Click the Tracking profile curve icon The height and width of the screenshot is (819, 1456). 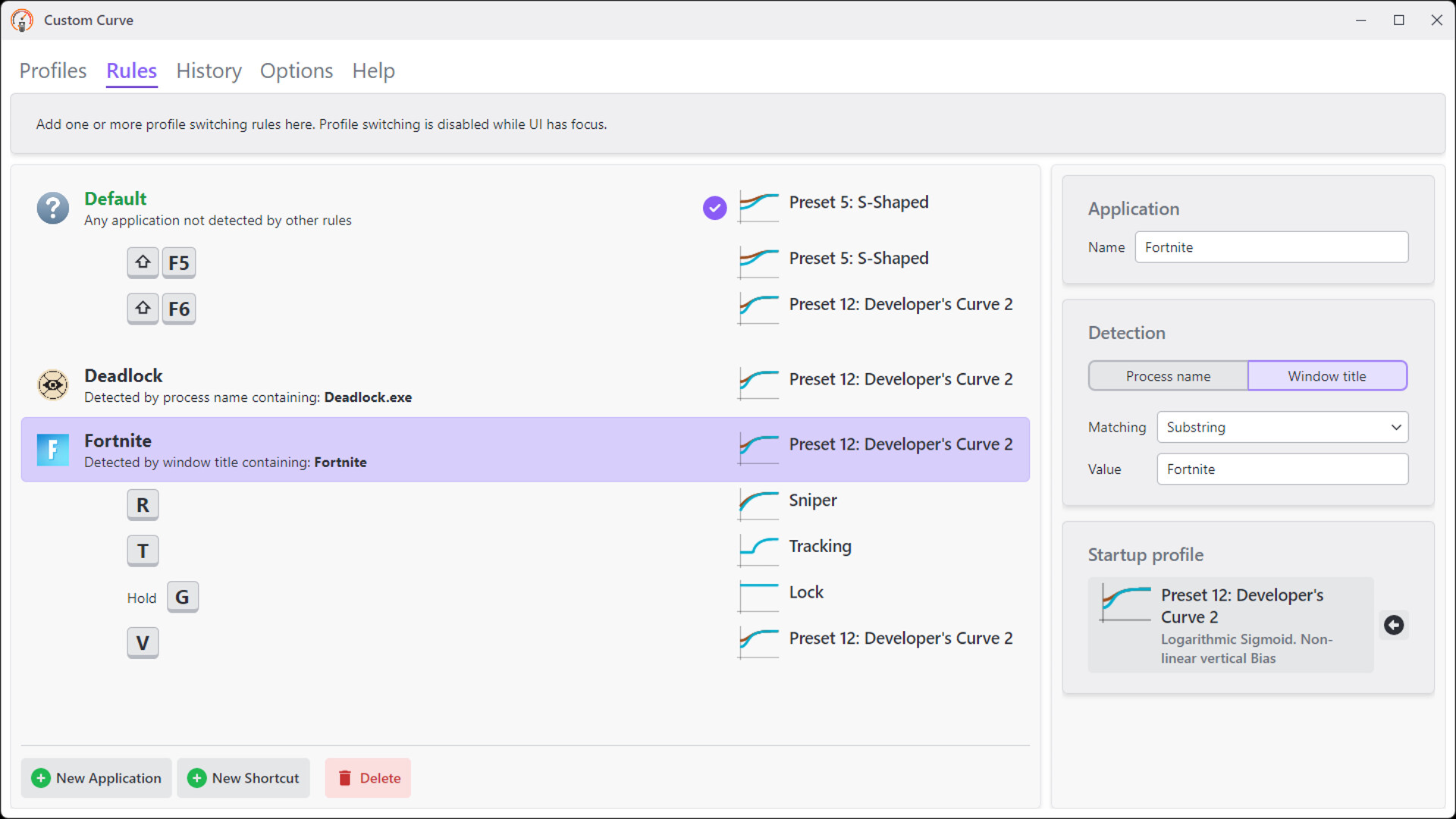pyautogui.click(x=757, y=551)
